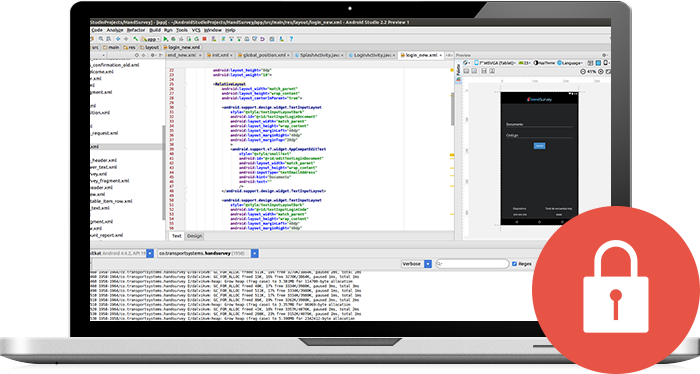
Task: Click the green Run app button
Action: tap(166, 39)
